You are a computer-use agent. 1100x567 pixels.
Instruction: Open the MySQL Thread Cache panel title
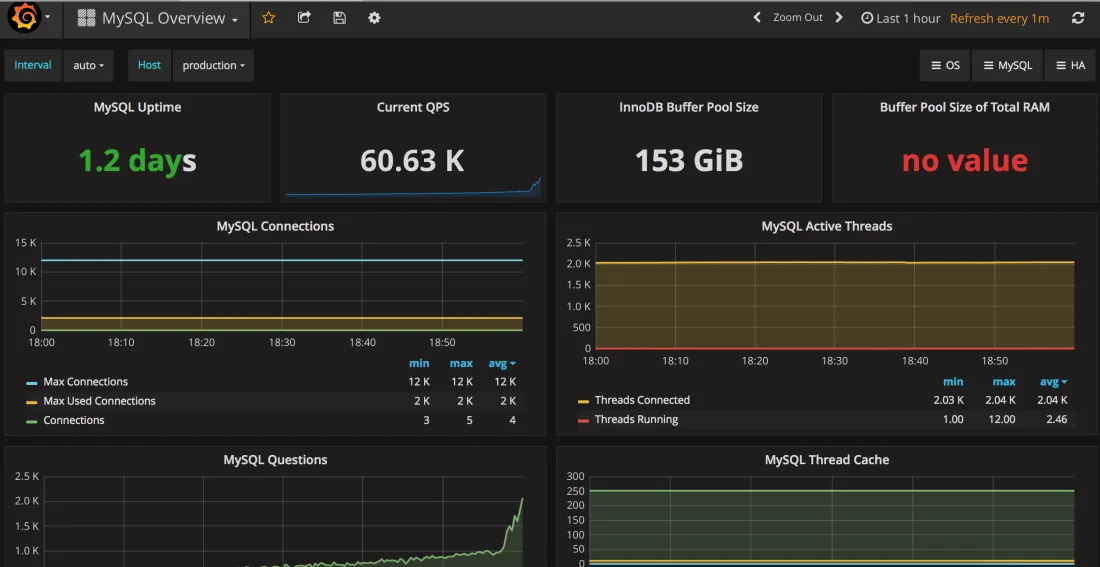(x=827, y=460)
